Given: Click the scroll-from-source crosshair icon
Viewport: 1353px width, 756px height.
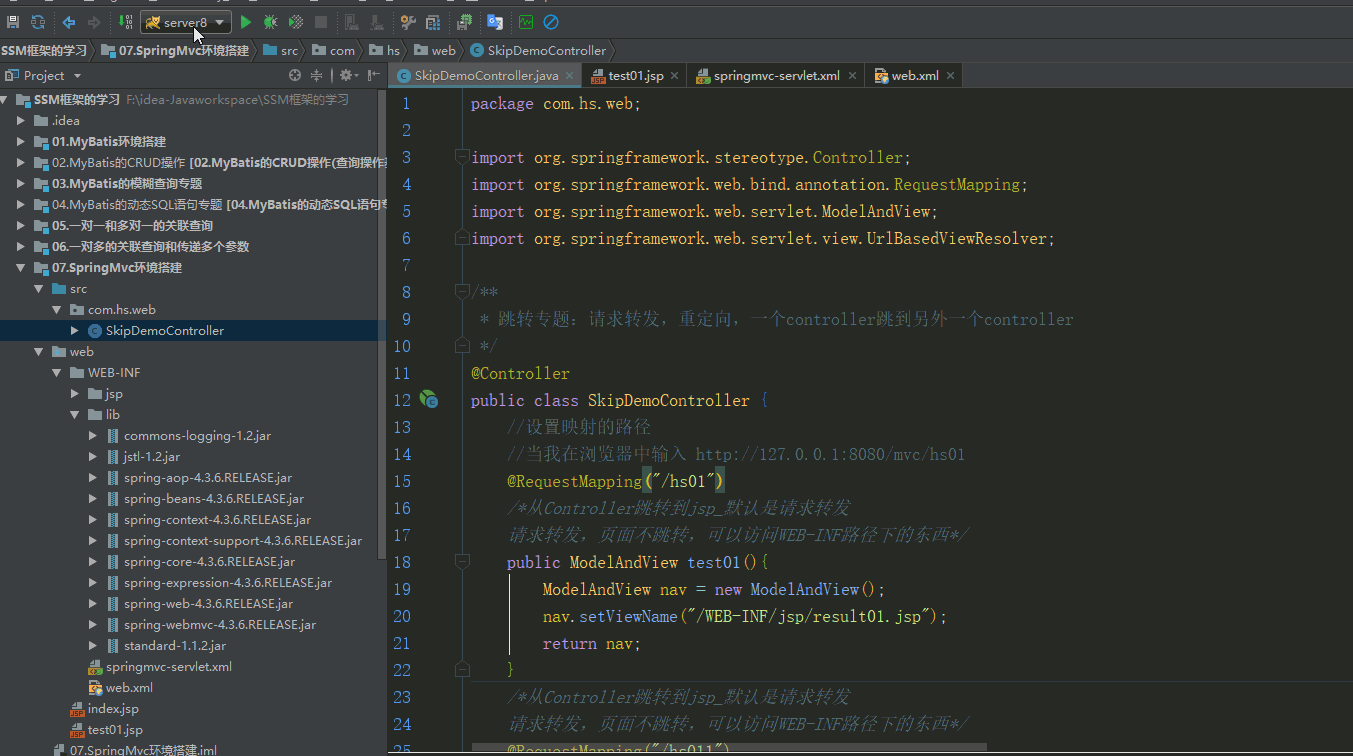Looking at the screenshot, I should tap(295, 75).
